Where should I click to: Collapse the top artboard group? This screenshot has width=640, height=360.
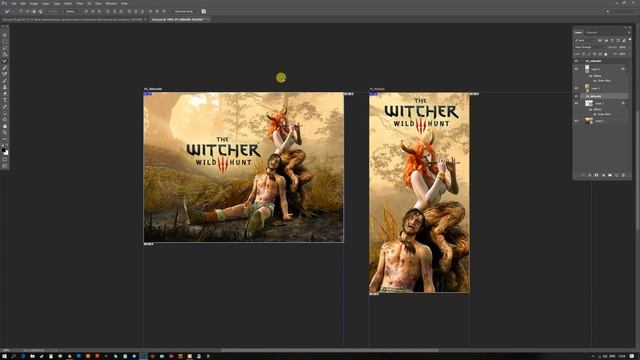[x=582, y=61]
